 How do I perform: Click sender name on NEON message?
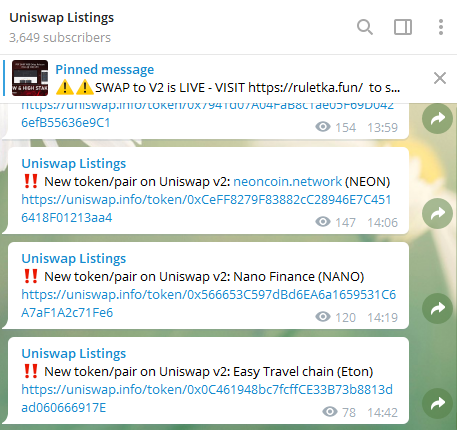[x=74, y=164]
